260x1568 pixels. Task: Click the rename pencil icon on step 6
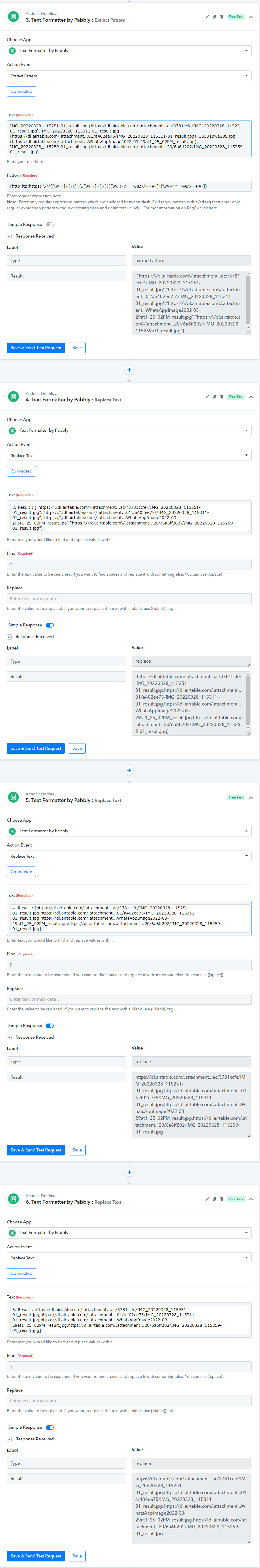click(207, 1199)
